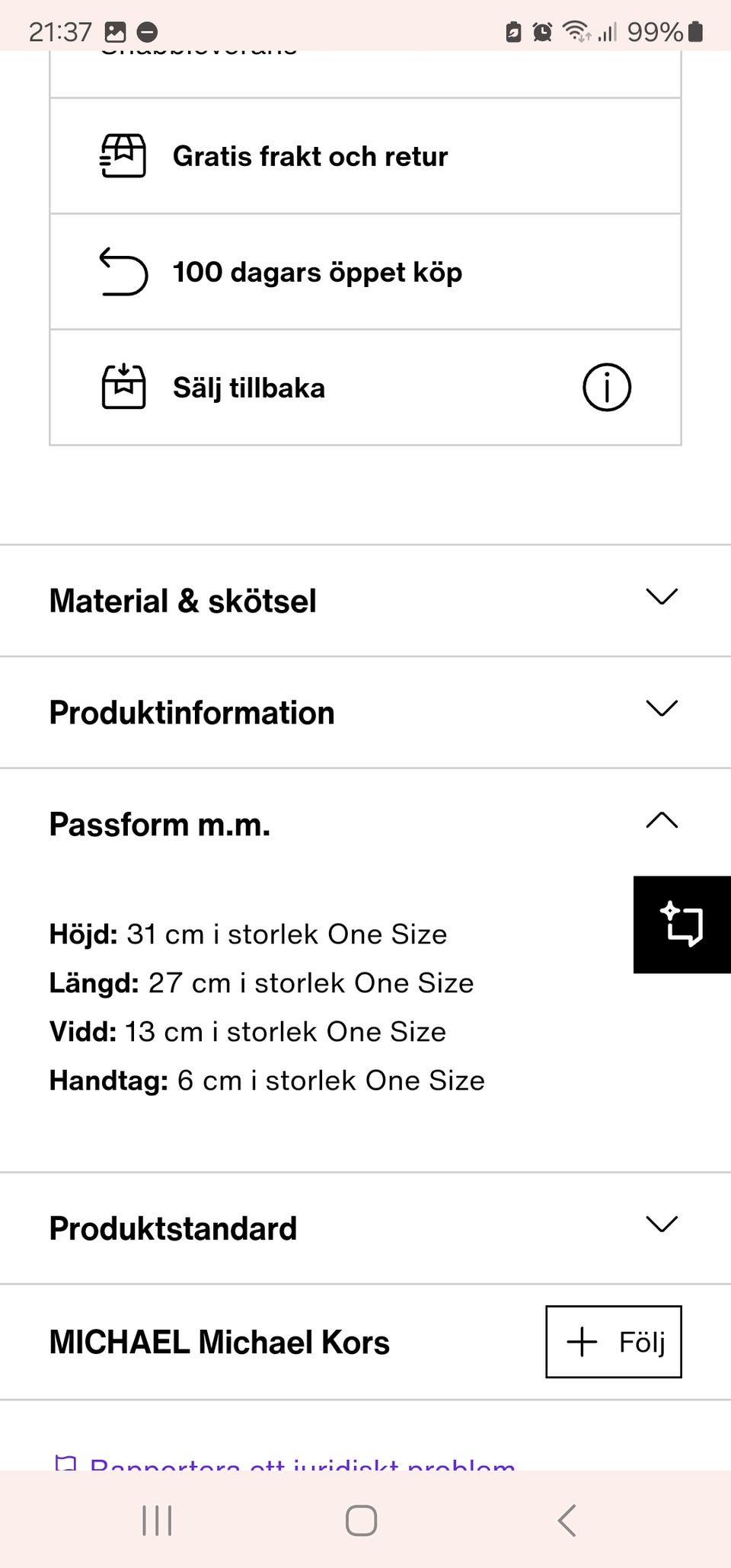This screenshot has height=1568, width=731.
Task: Select the Sälj tillbaka text label
Action: pyautogui.click(x=249, y=388)
